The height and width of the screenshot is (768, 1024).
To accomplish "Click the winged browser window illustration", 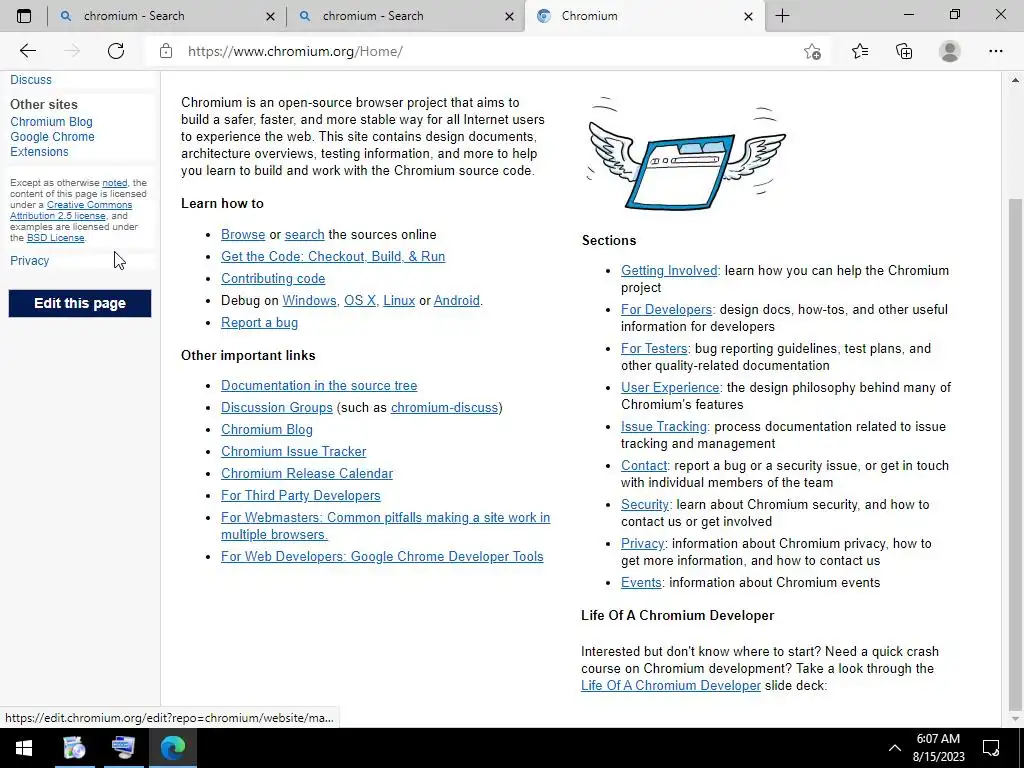I will 686,154.
